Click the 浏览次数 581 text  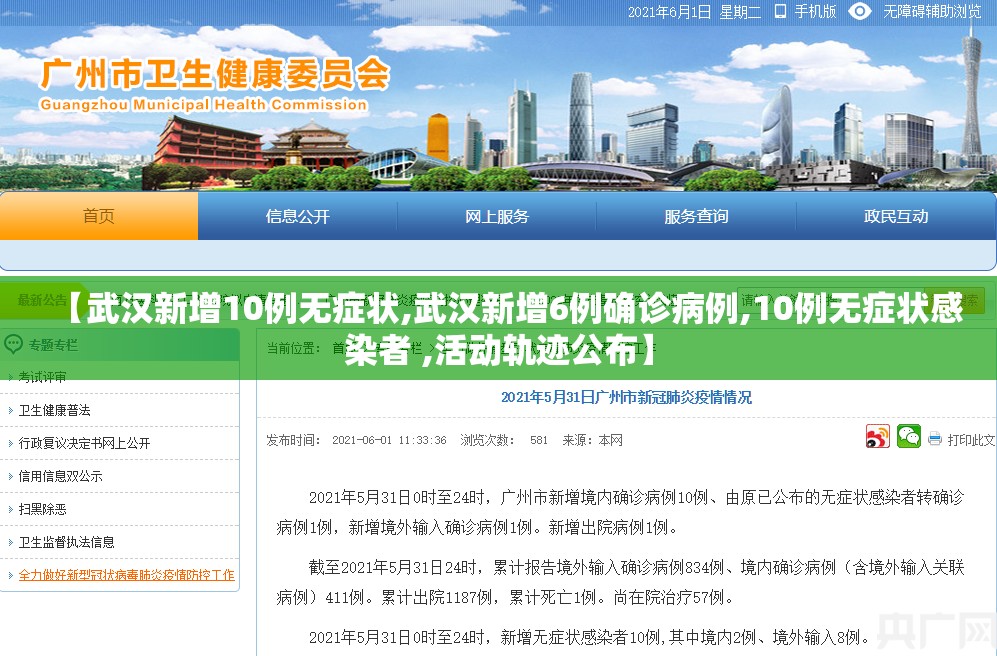504,440
